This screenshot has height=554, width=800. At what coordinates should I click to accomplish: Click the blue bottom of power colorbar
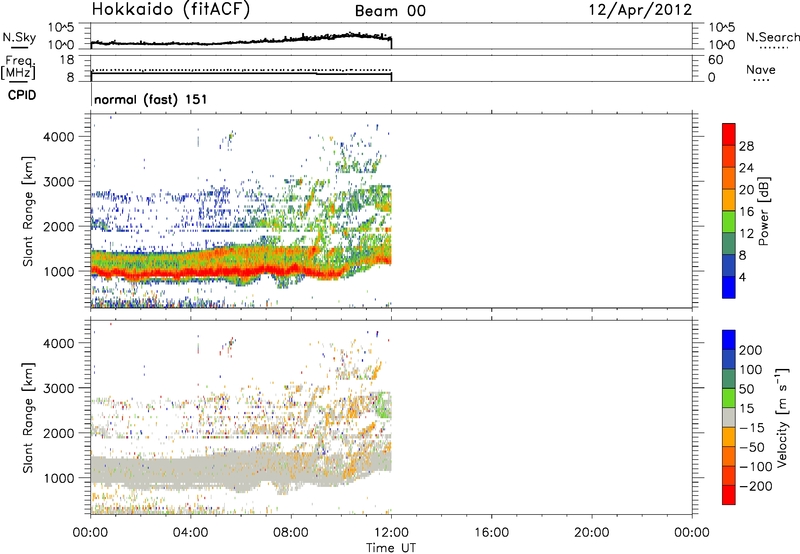tap(729, 288)
